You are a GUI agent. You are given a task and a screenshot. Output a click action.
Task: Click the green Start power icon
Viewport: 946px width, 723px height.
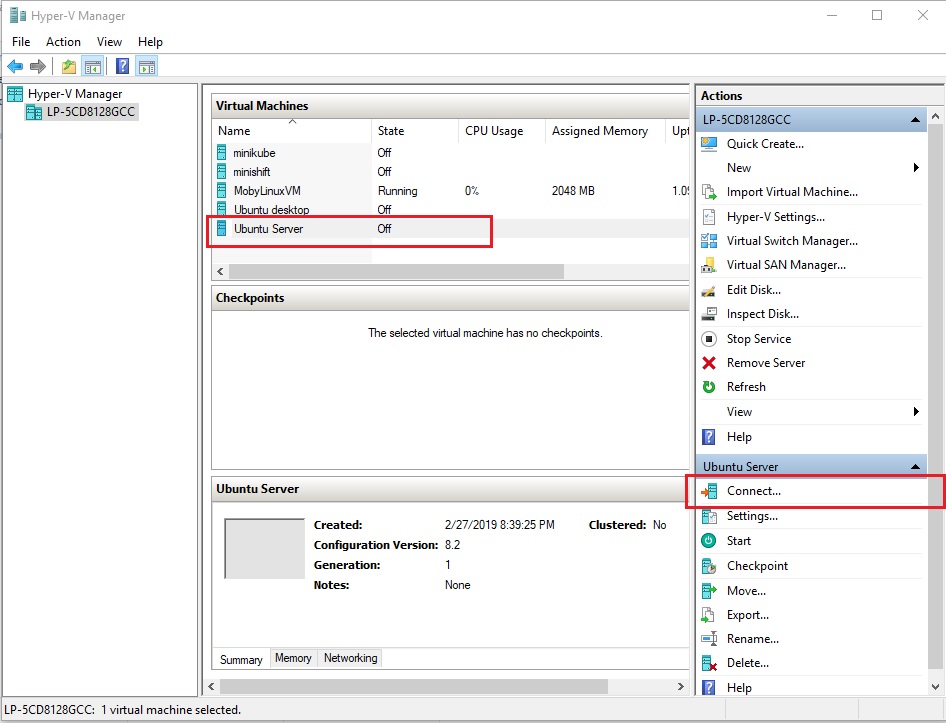pos(709,541)
